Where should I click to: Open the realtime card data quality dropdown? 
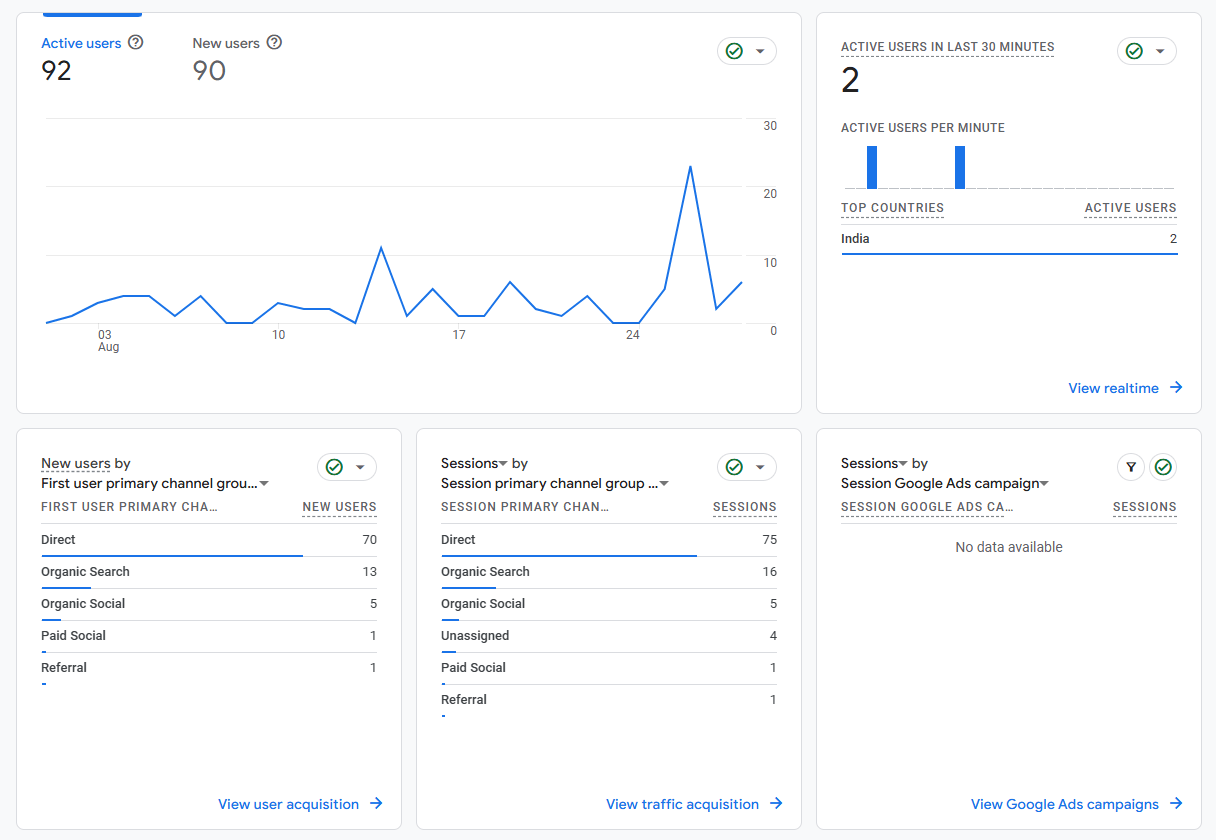coord(1147,51)
